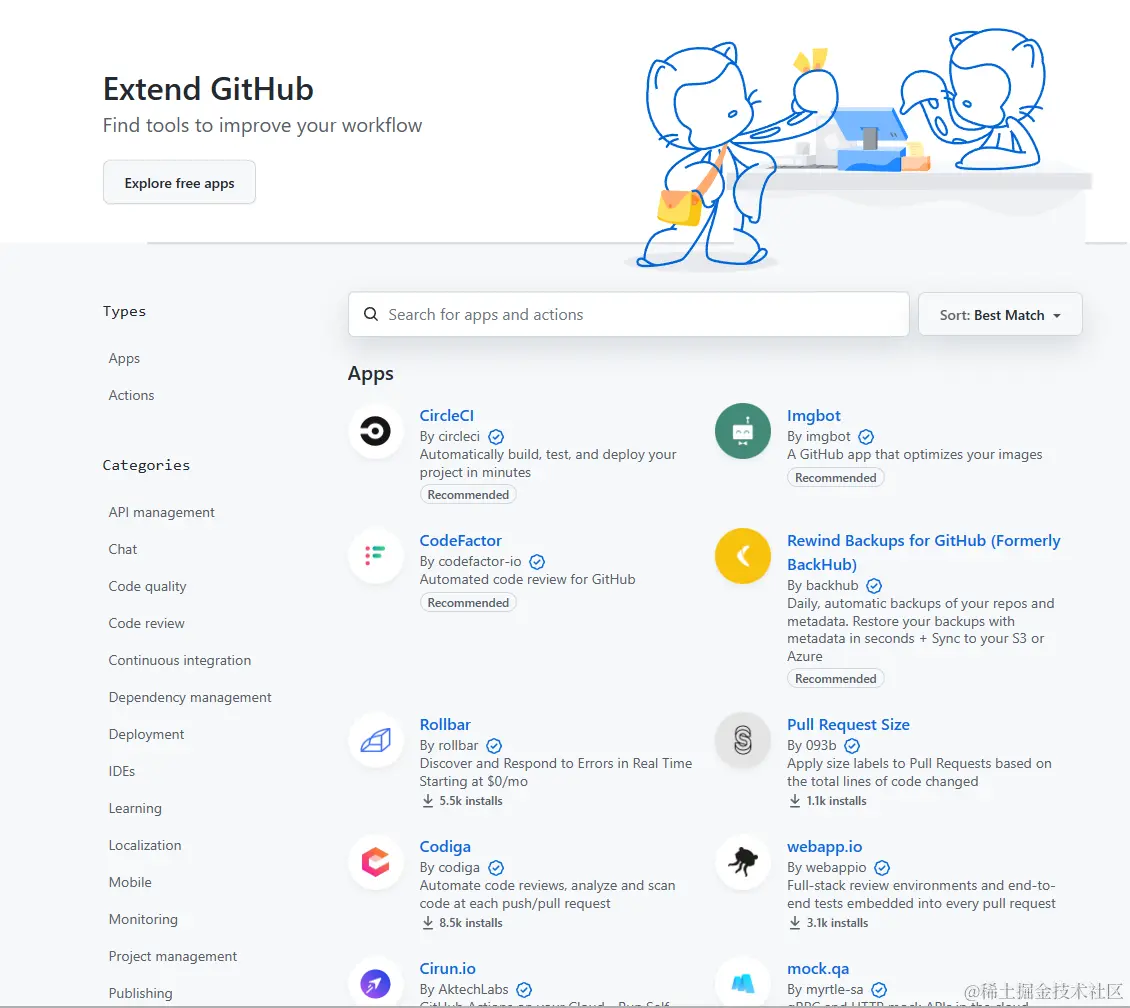Open the CircleCI app logo

375,431
